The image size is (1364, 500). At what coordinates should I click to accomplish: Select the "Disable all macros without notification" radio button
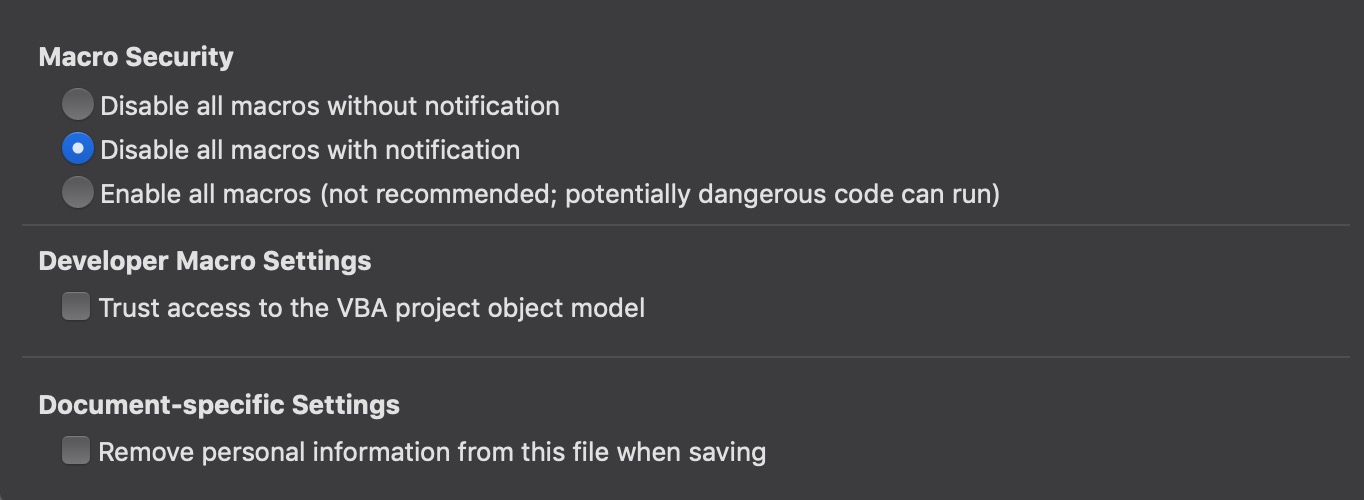point(77,105)
